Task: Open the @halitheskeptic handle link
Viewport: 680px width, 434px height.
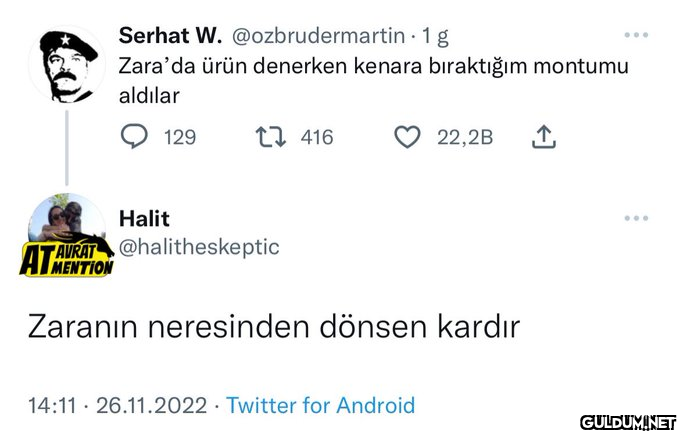Action: coord(199,246)
